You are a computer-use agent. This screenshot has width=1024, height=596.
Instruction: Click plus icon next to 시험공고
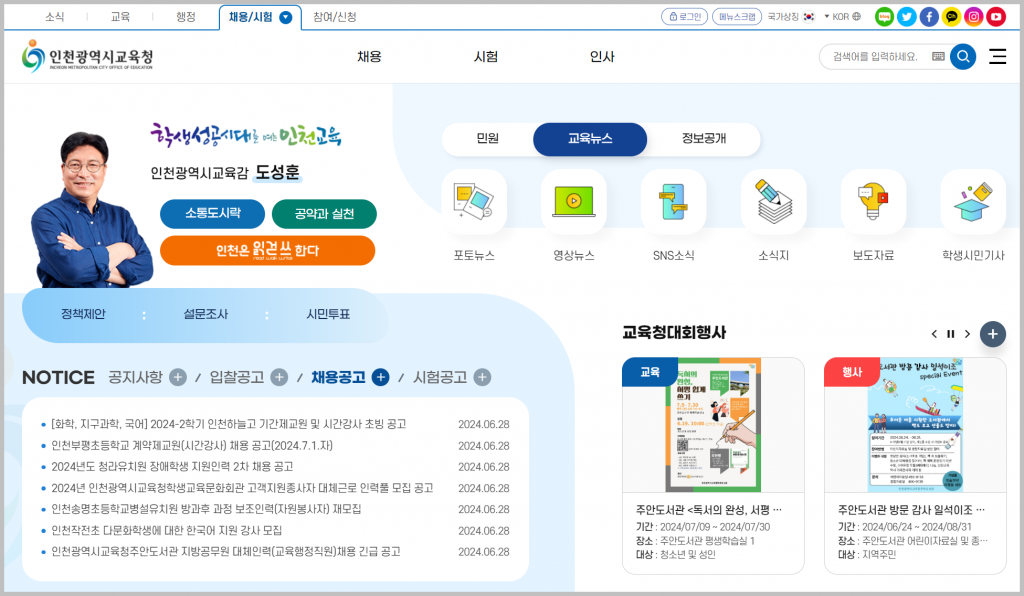(x=482, y=377)
